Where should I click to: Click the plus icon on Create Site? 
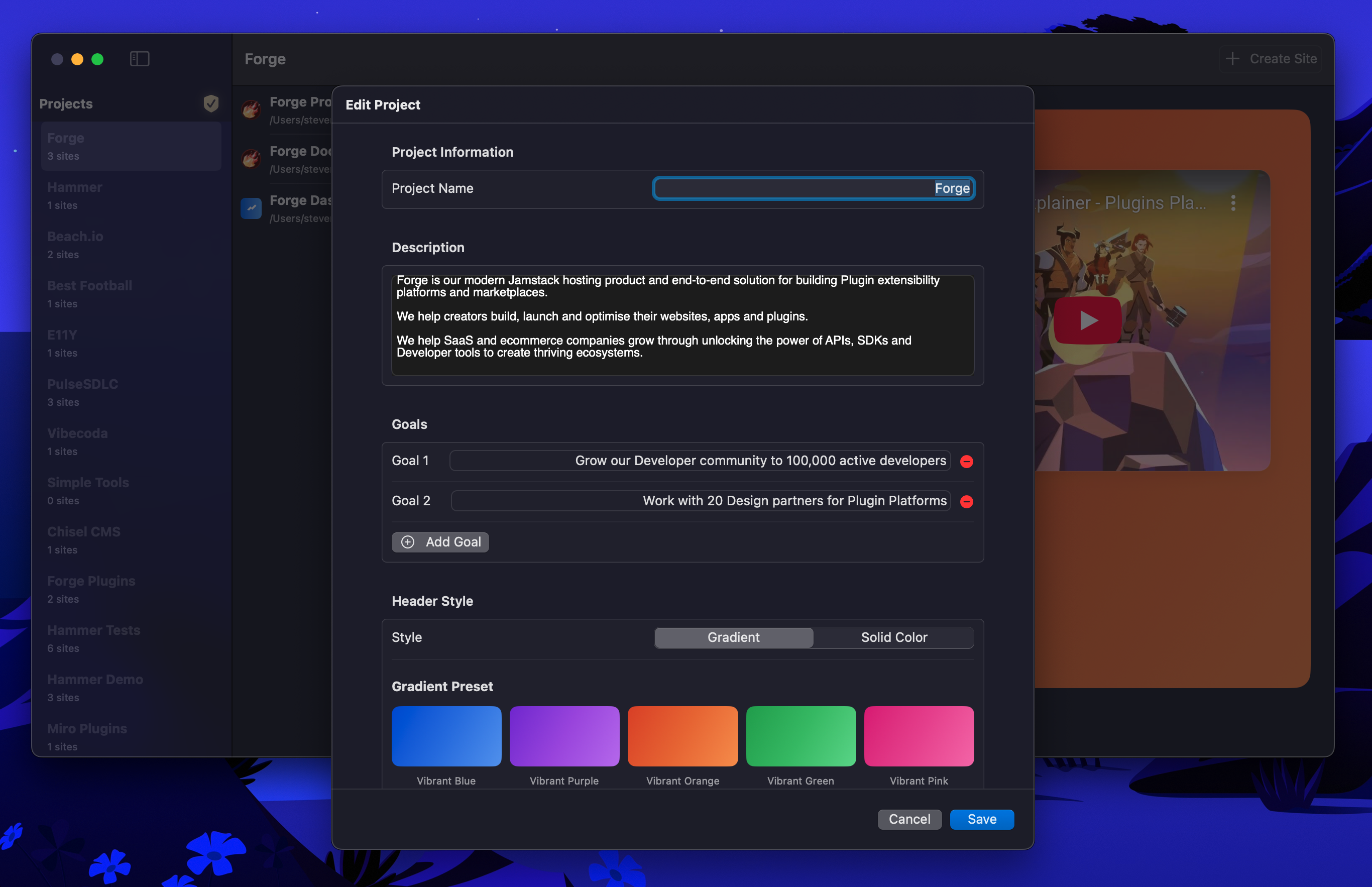[x=1232, y=58]
